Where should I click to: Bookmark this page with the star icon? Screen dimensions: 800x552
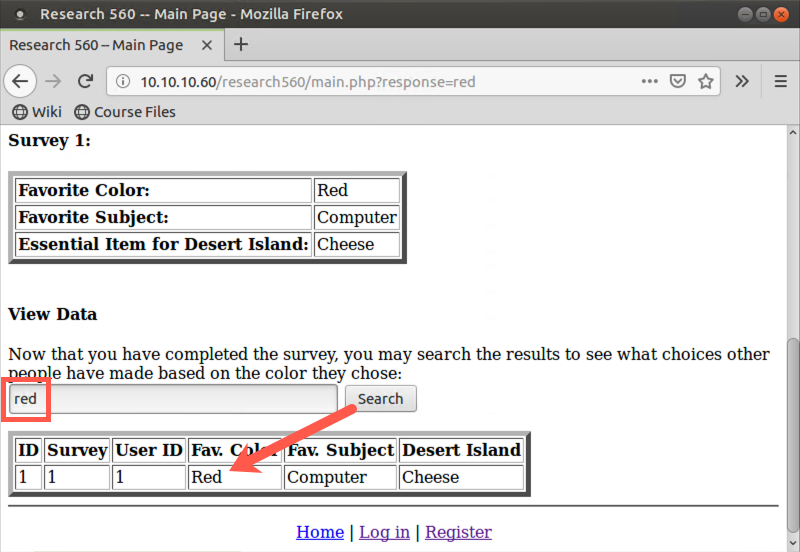[705, 81]
